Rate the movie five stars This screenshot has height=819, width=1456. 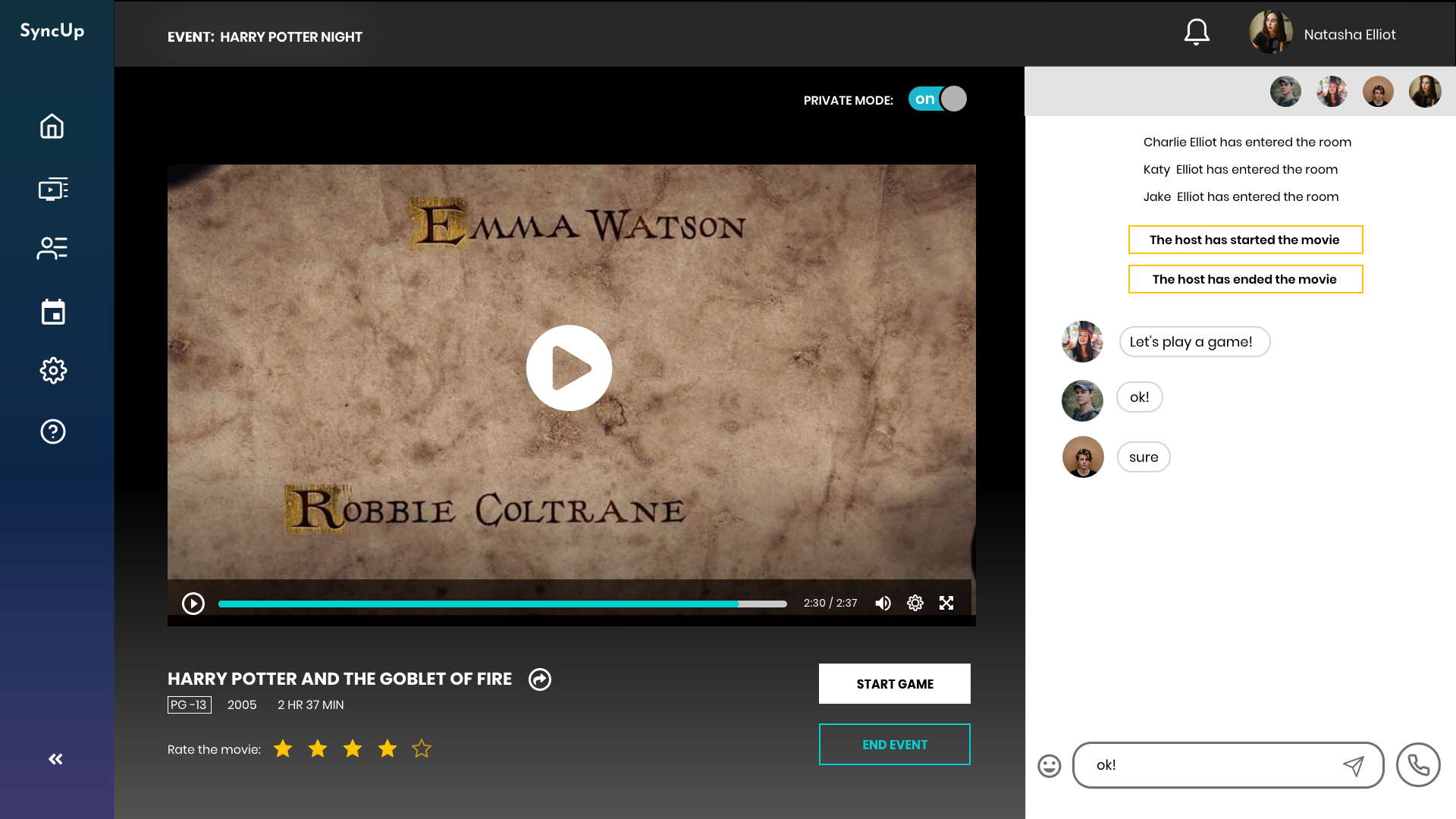coord(422,749)
